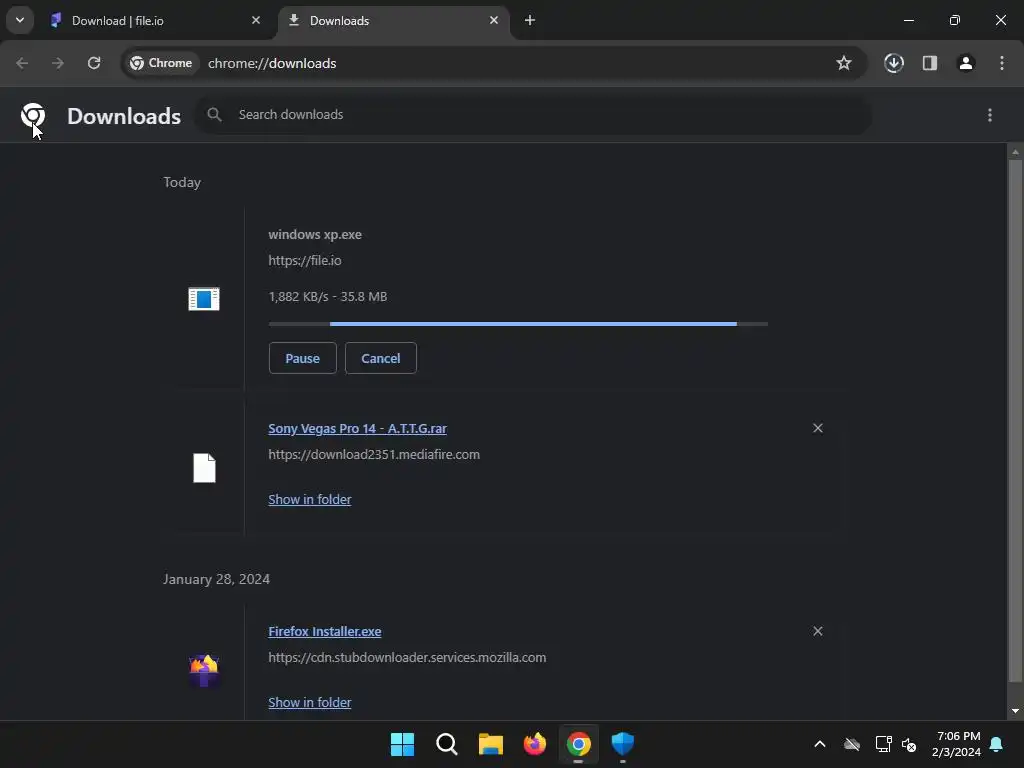Remove Sony Vegas Pro entry from list

[818, 428]
